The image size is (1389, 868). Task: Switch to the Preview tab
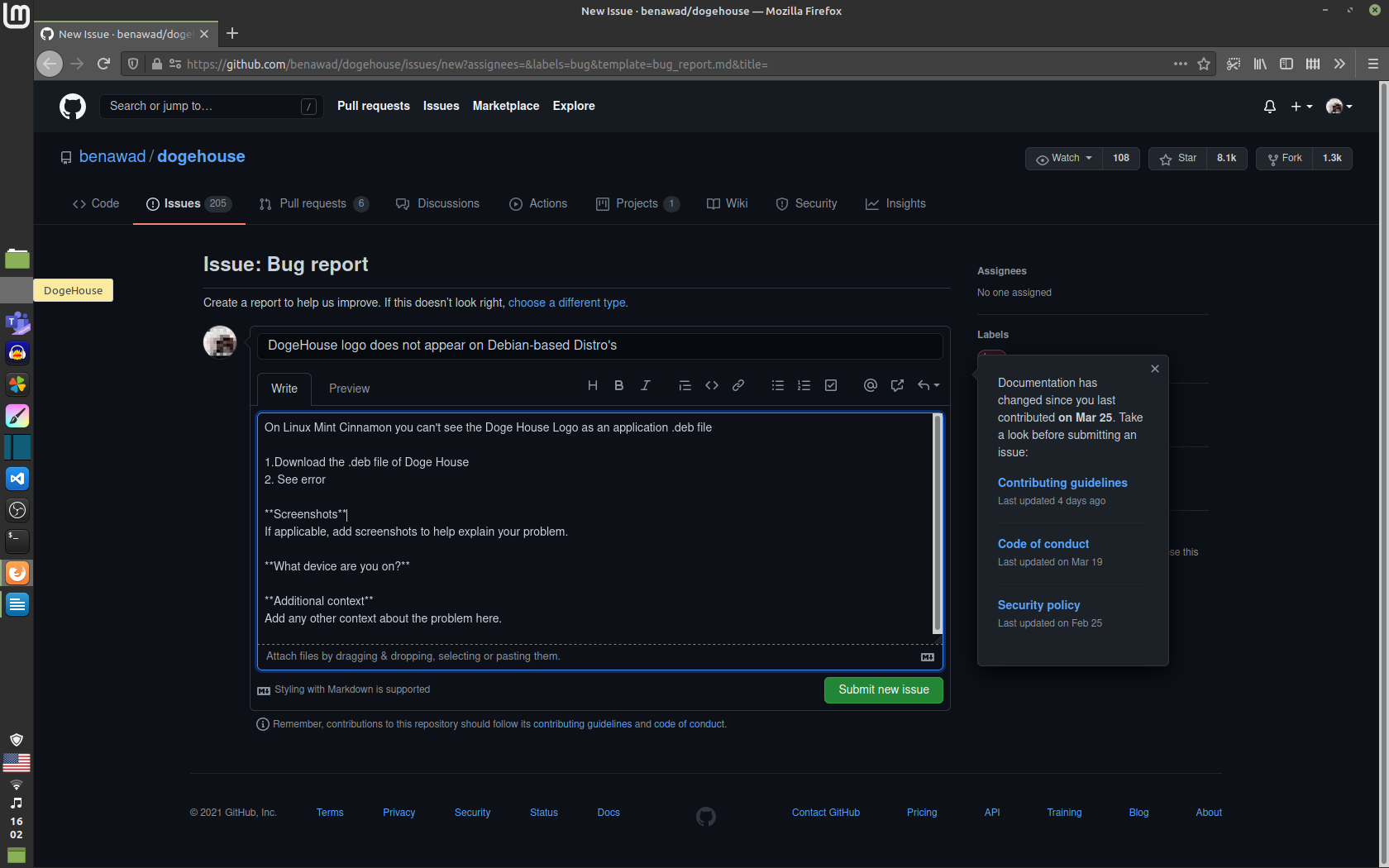coord(348,389)
